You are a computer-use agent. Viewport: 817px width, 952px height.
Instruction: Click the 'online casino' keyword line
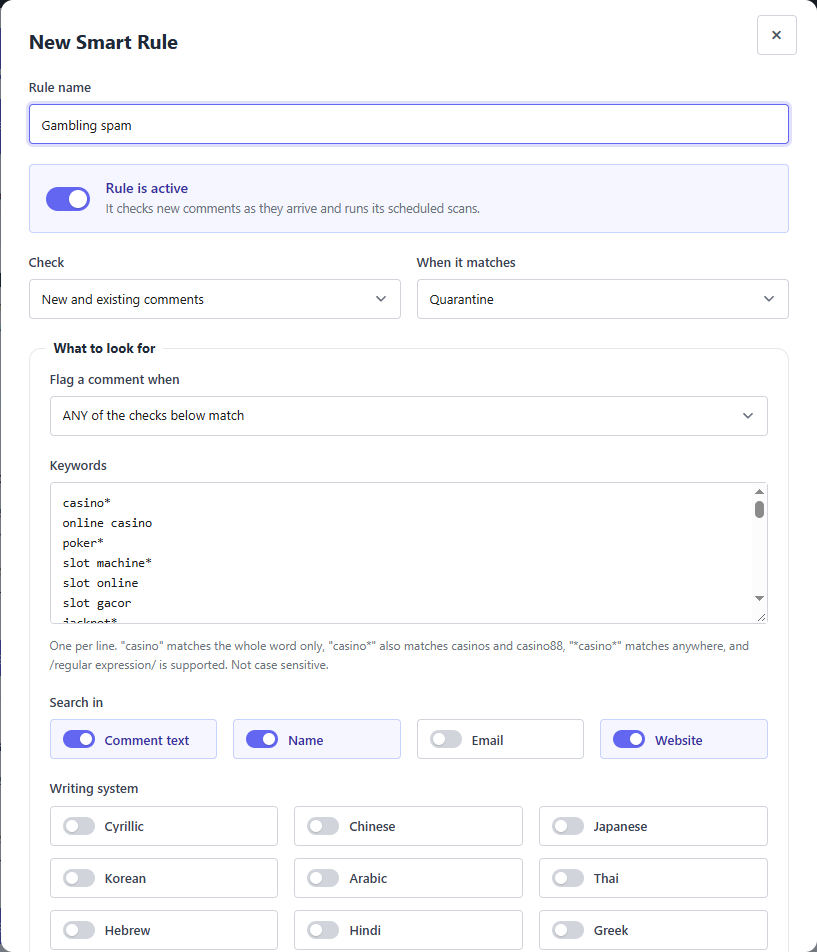[x=107, y=523]
